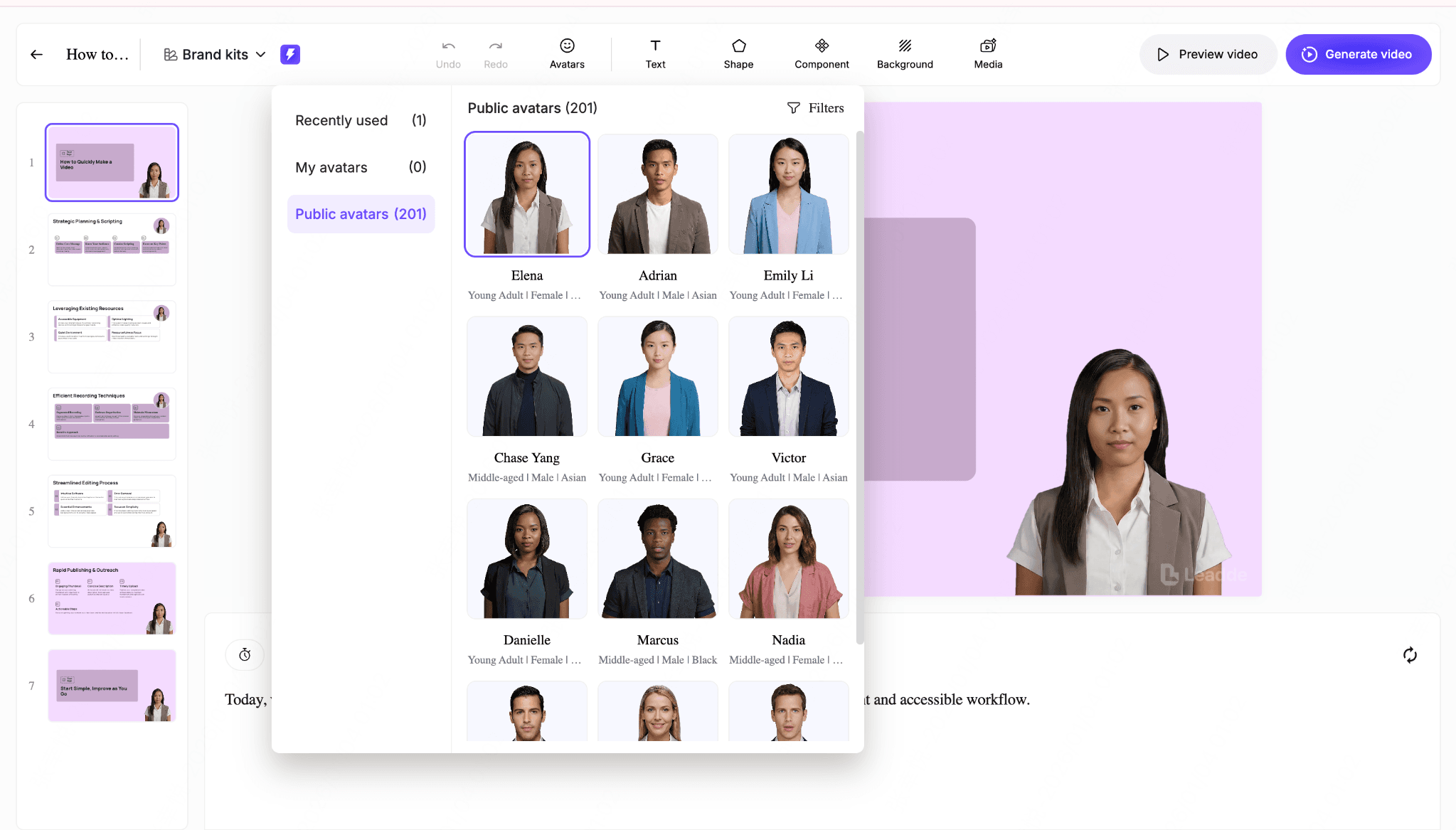Open the Component tool
Image resolution: width=1456 pixels, height=830 pixels.
point(822,54)
